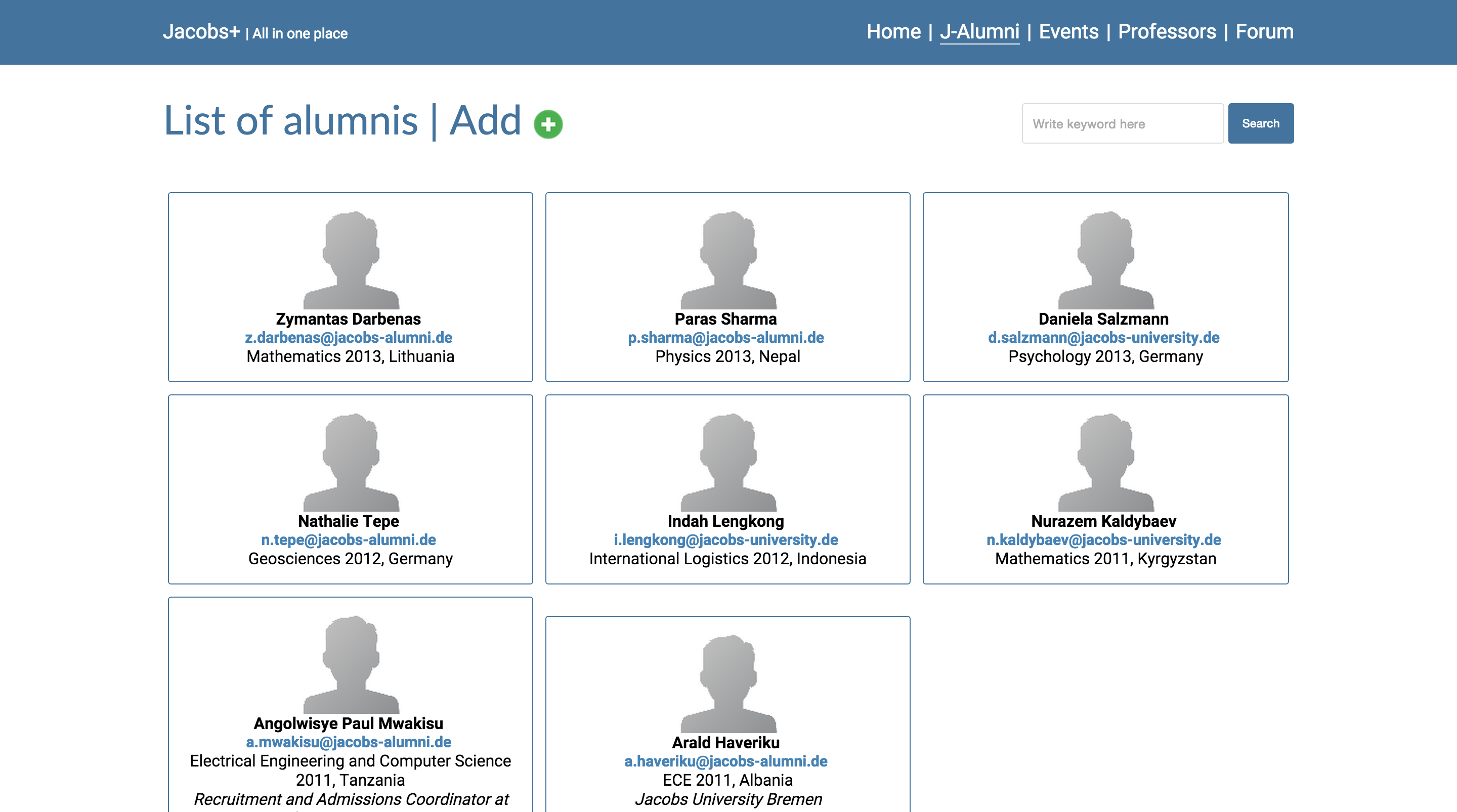Focus the keyword search input field

1122,123
